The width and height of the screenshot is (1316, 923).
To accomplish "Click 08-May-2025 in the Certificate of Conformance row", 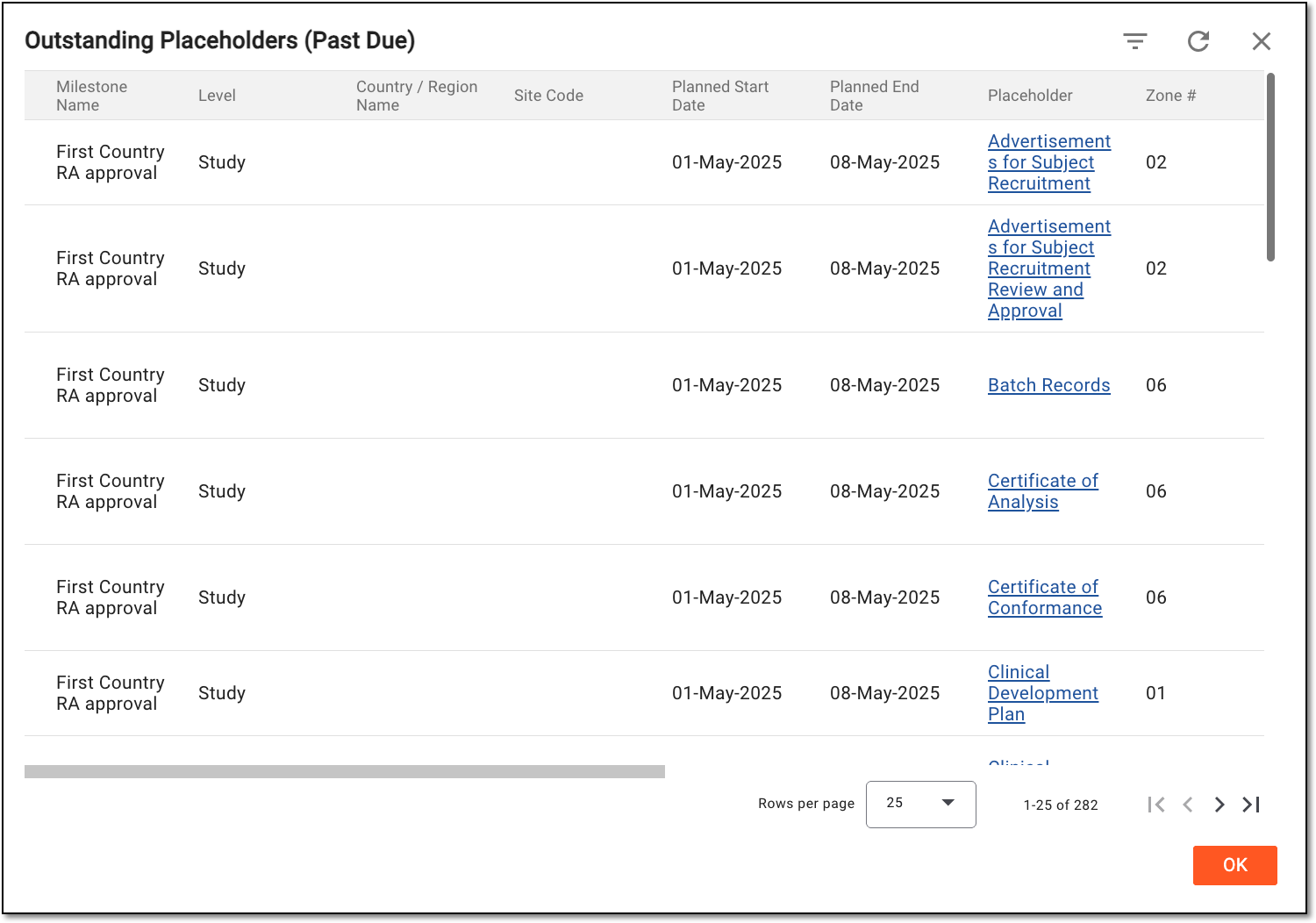I will [x=884, y=597].
